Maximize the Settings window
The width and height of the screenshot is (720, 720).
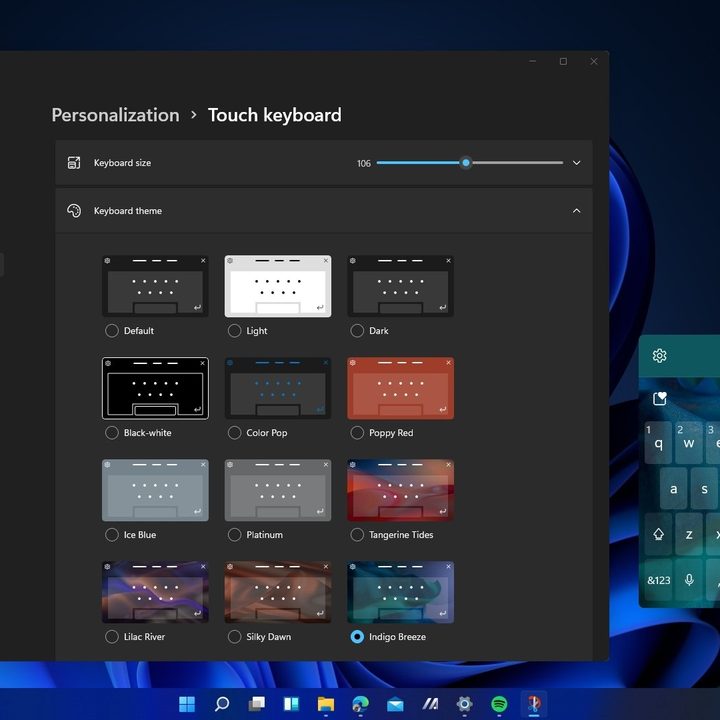(563, 61)
